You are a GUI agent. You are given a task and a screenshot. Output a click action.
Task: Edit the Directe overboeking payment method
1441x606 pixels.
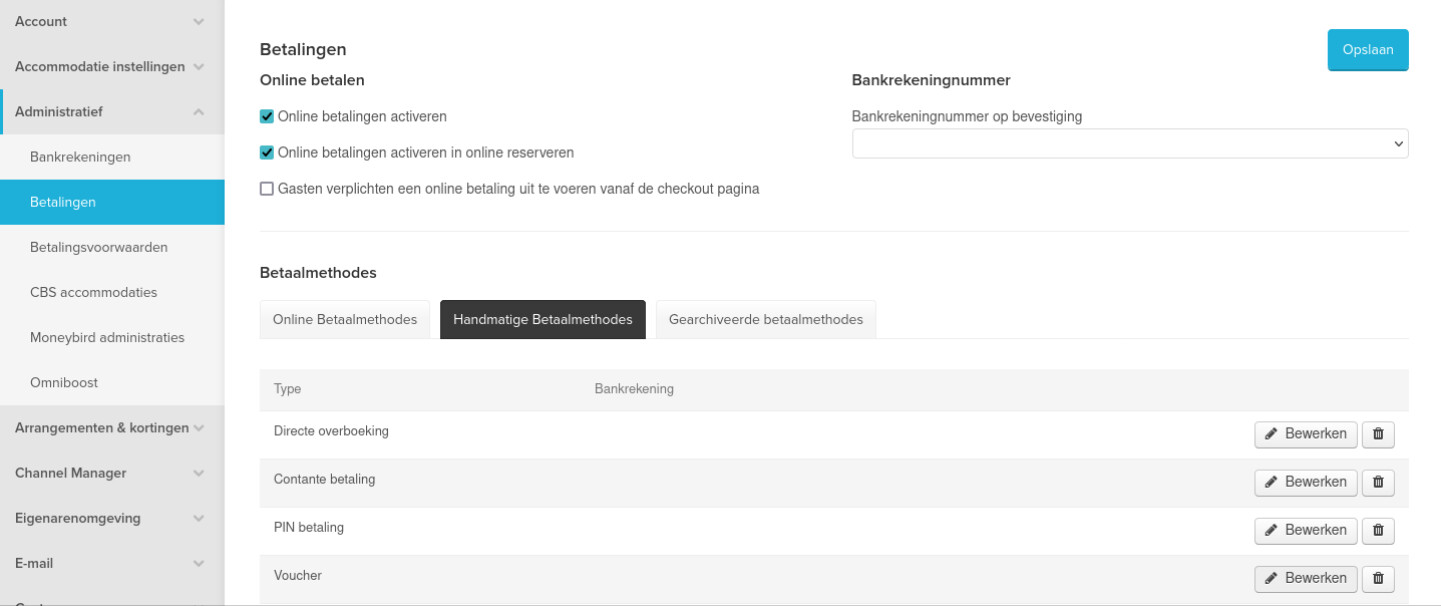point(1305,434)
